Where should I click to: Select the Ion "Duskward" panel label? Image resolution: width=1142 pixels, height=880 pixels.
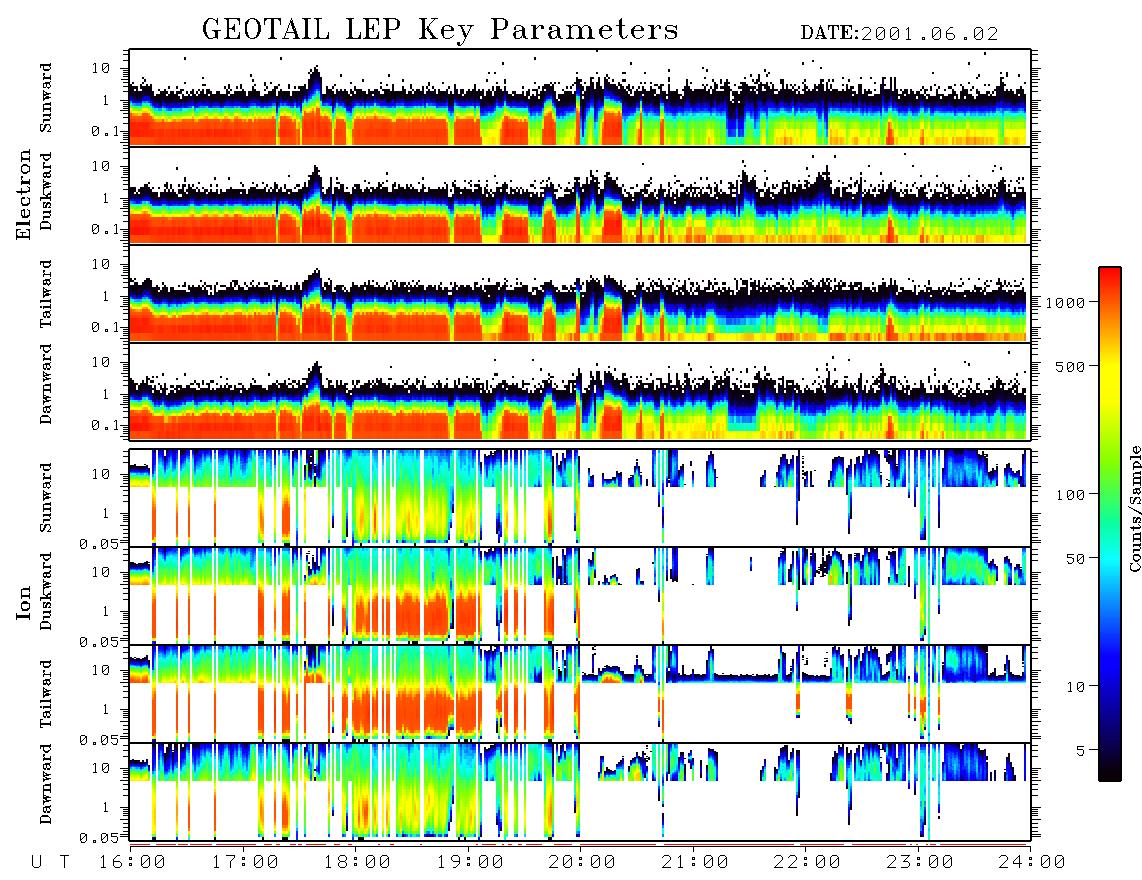coord(46,591)
